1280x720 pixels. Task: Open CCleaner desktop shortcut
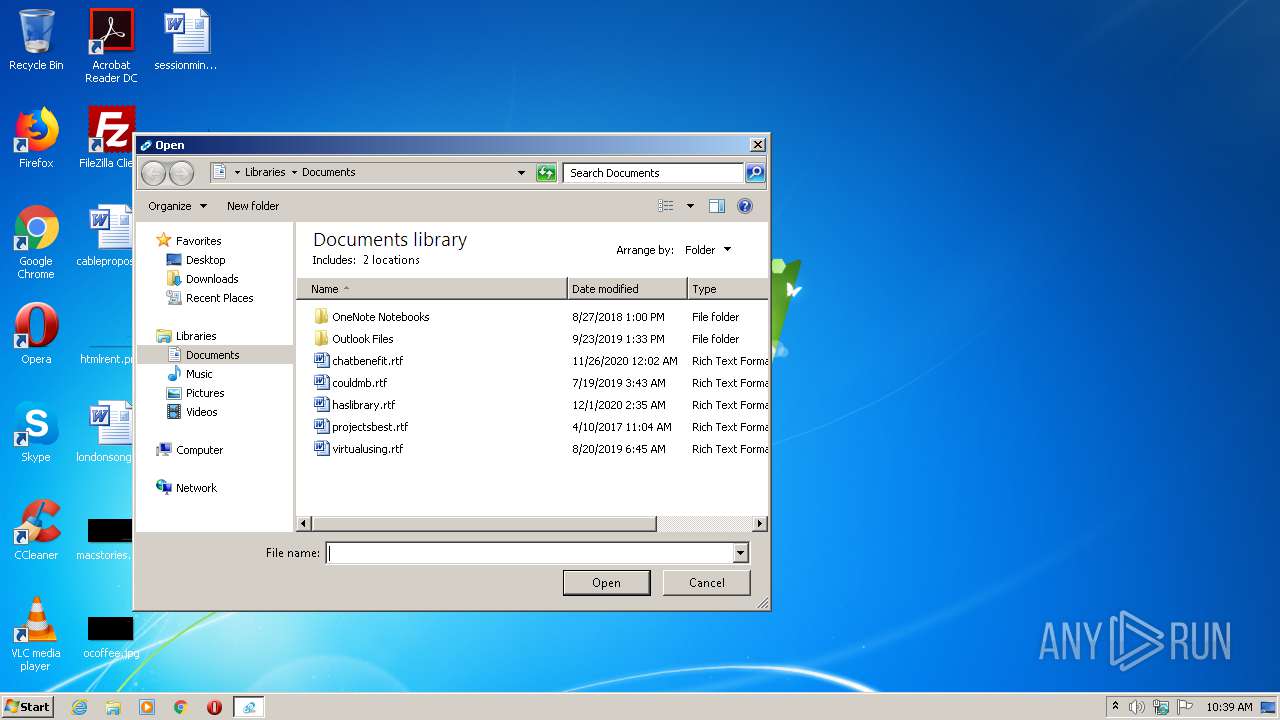coord(36,530)
